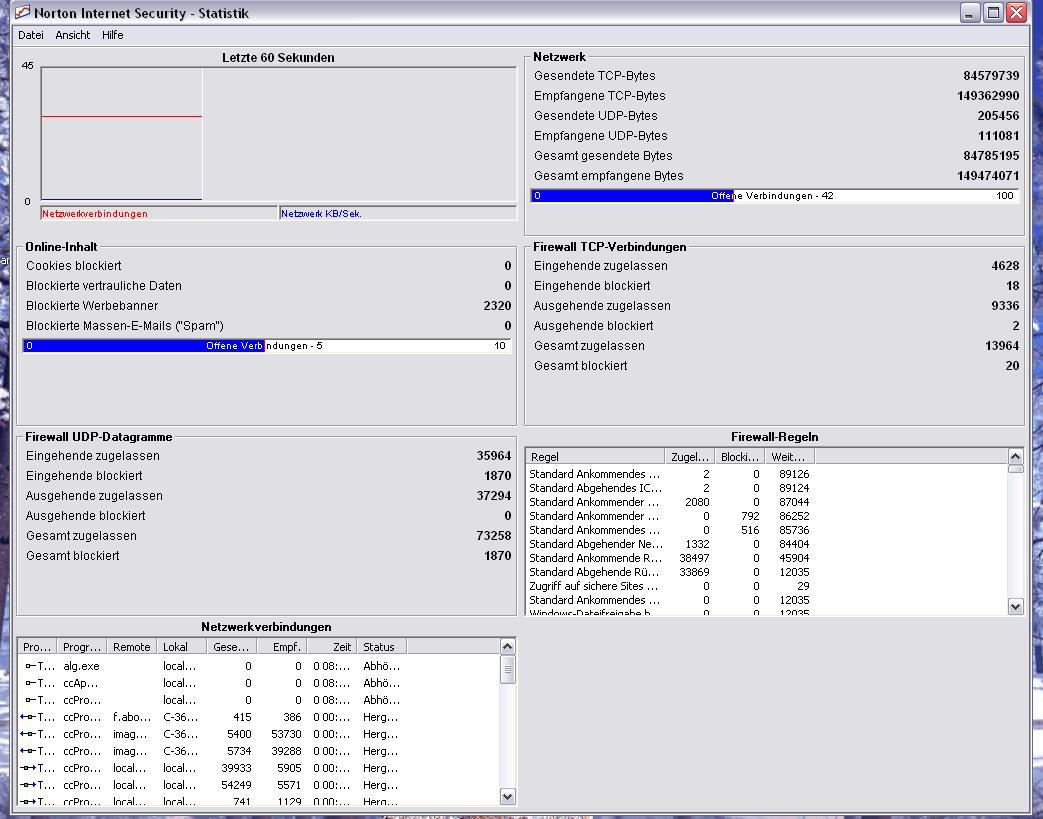
Task: Click the TCP Eingehende zugelassen value 4628
Action: 1005,266
